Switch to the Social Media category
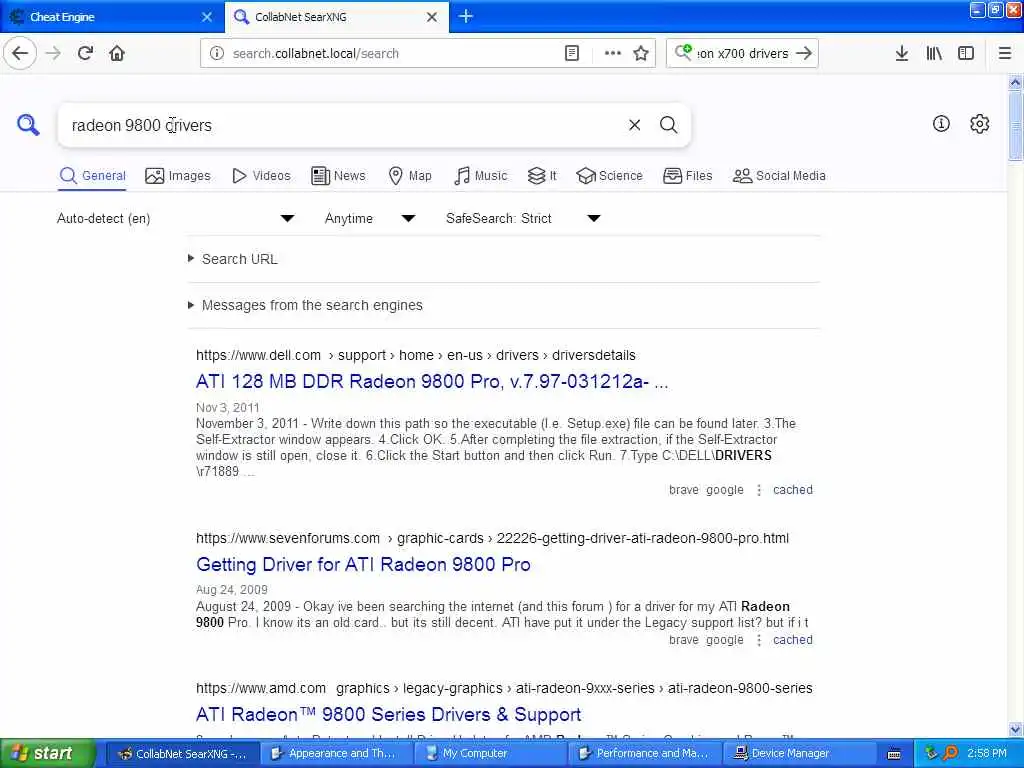1024x768 pixels. 779,176
